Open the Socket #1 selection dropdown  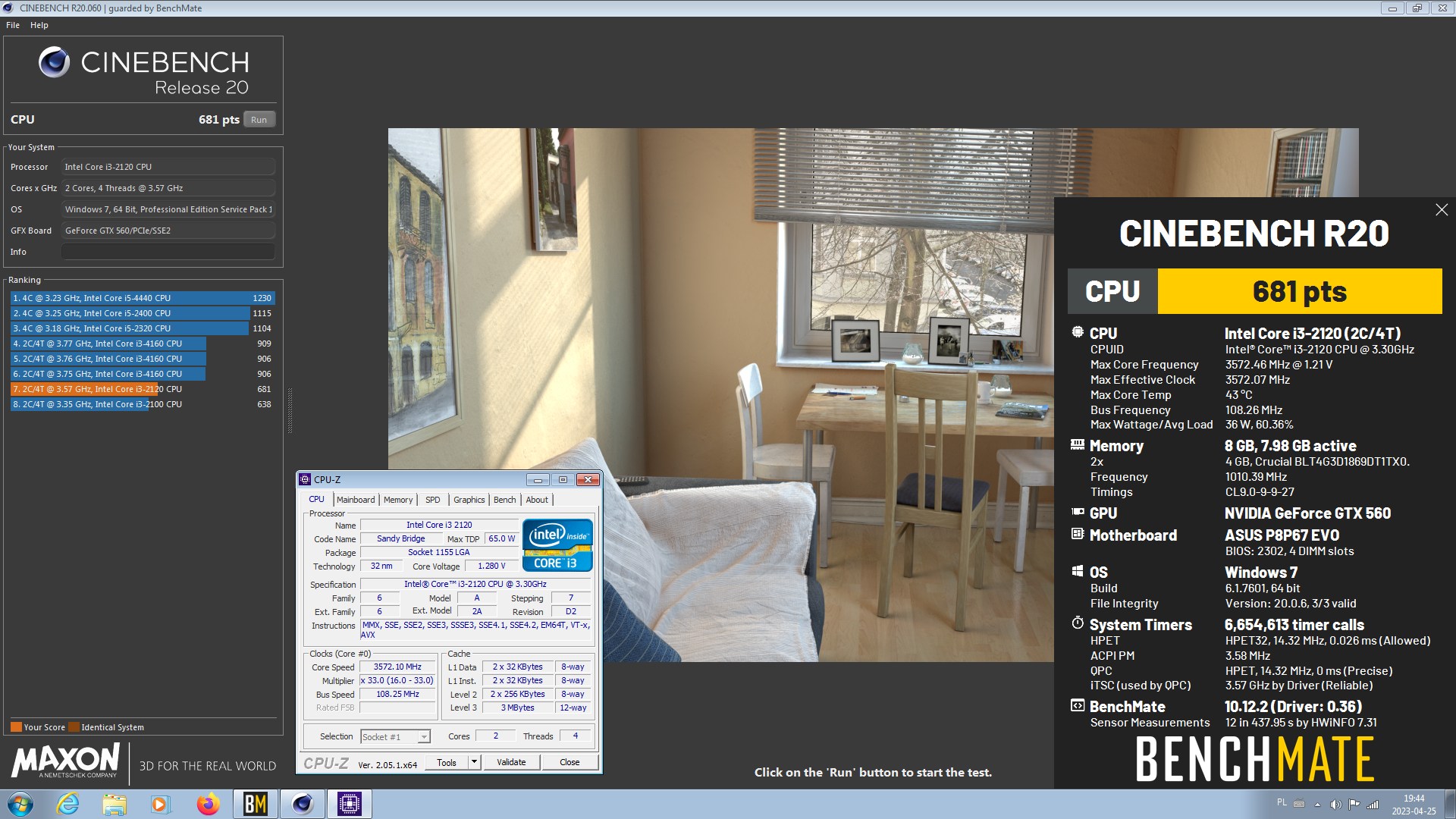396,736
